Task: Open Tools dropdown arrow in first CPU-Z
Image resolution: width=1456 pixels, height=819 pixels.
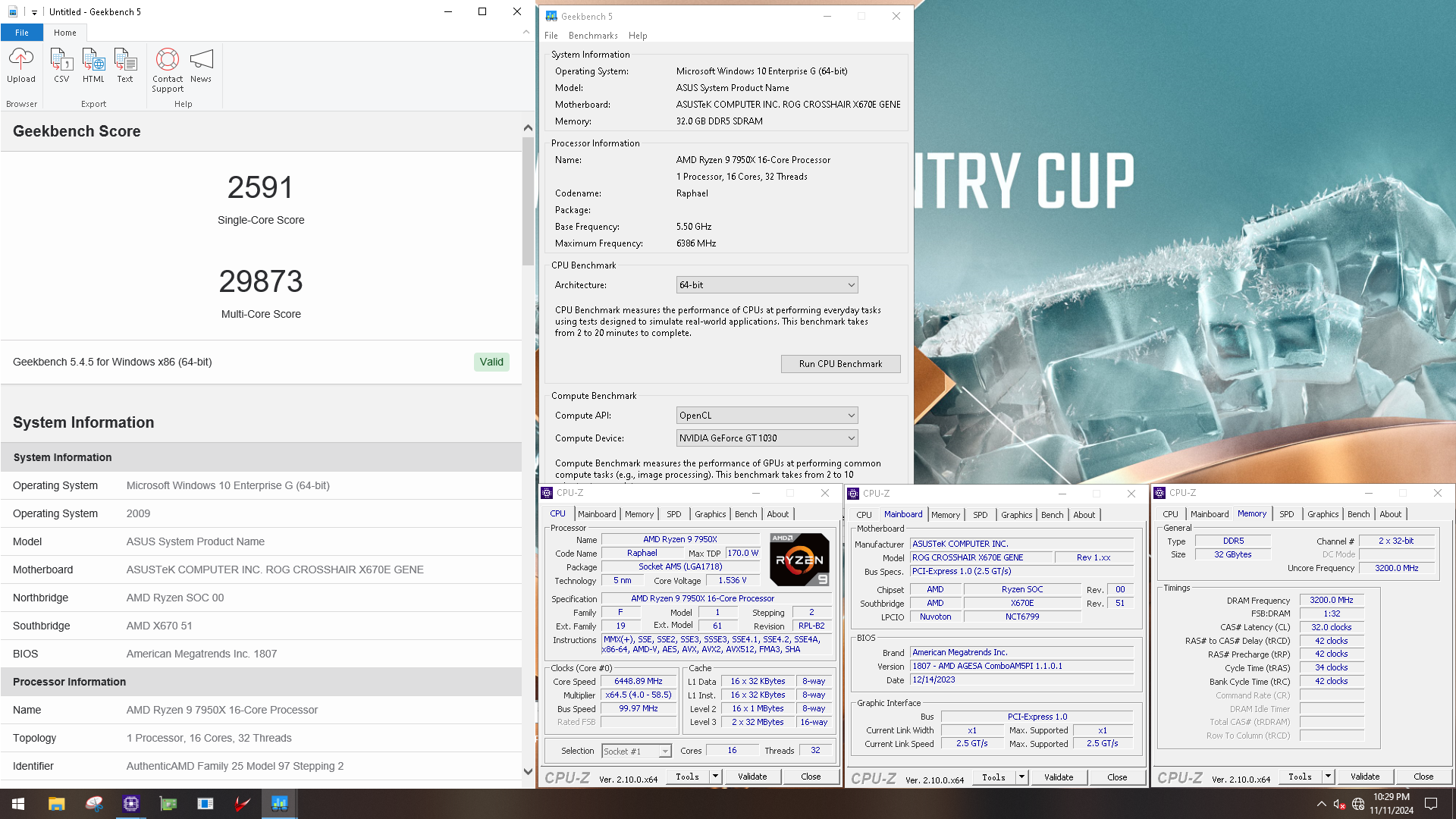Action: [715, 777]
